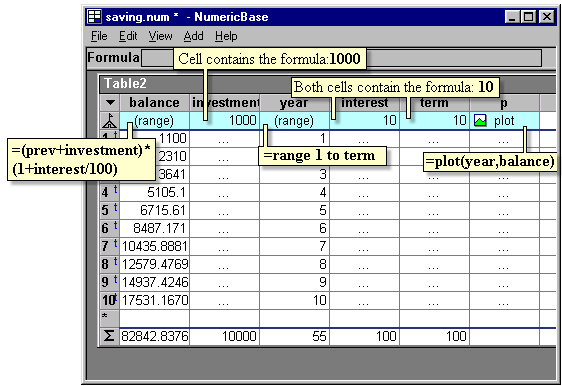Open the View menu
Image resolution: width=562 pixels, height=386 pixels.
point(160,36)
